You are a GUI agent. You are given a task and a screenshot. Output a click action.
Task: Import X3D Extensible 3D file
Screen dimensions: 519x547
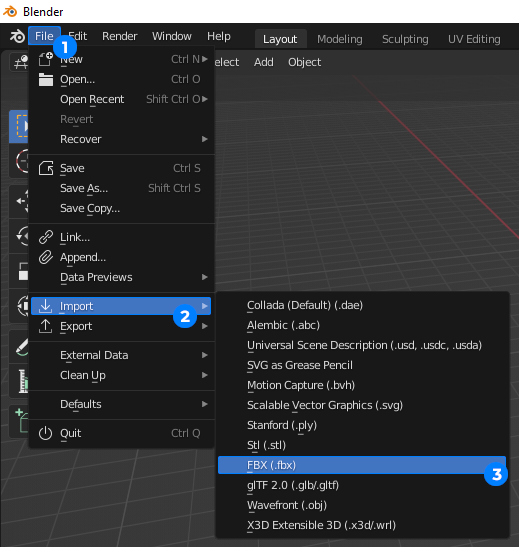(362, 525)
